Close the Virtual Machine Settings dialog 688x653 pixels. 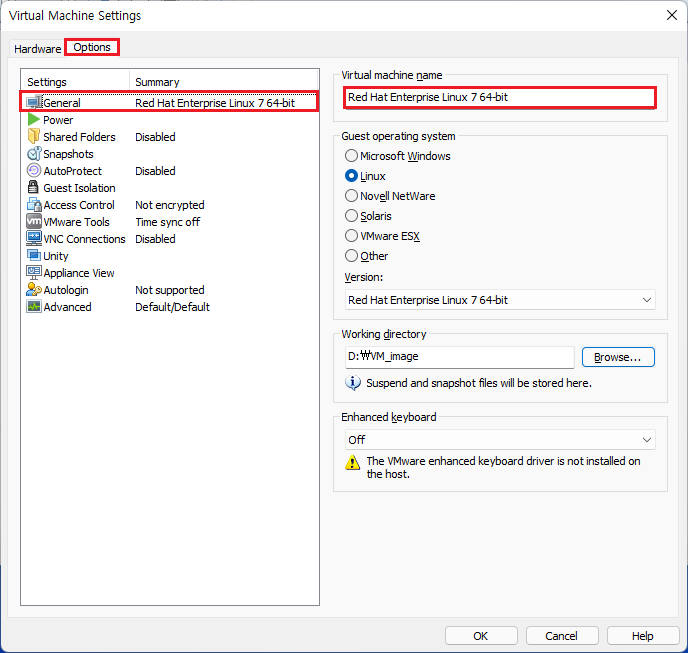[x=672, y=15]
